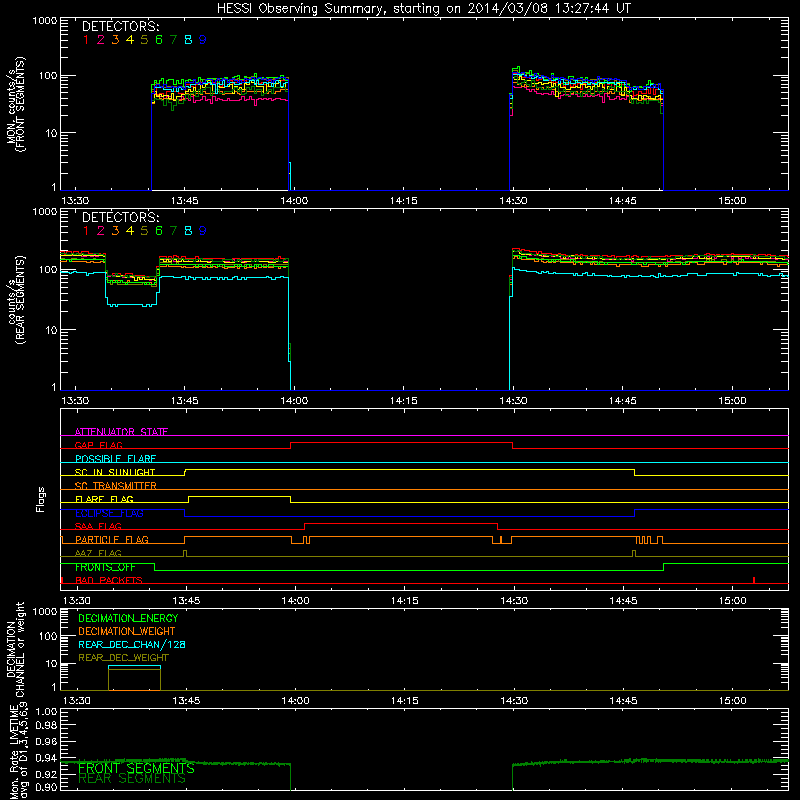Pick detector 6 legend in rear segments plot
Image resolution: width=800 pixels, height=800 pixels.
[159, 231]
